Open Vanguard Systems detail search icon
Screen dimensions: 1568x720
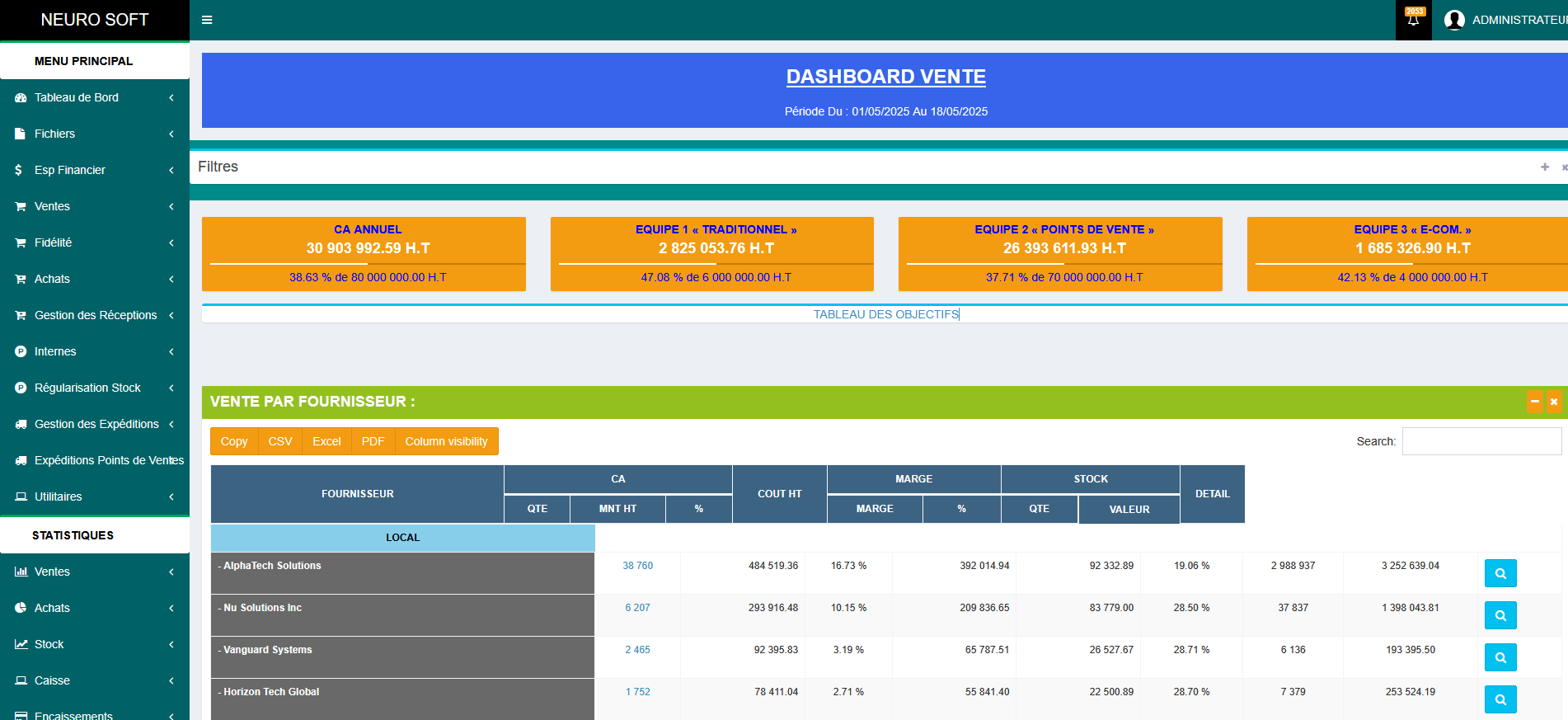[x=1500, y=657]
